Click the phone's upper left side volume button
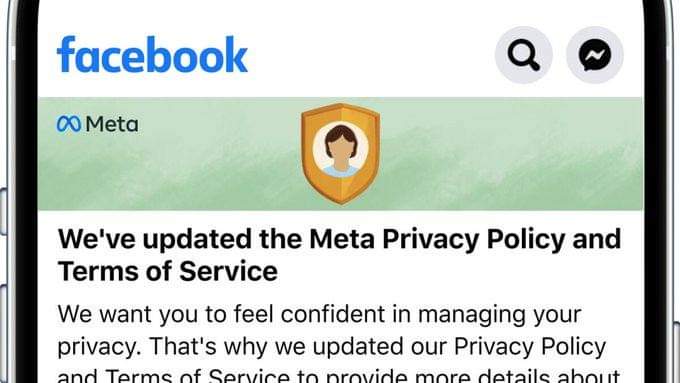Screen dimensions: 680x383 point(3,212)
